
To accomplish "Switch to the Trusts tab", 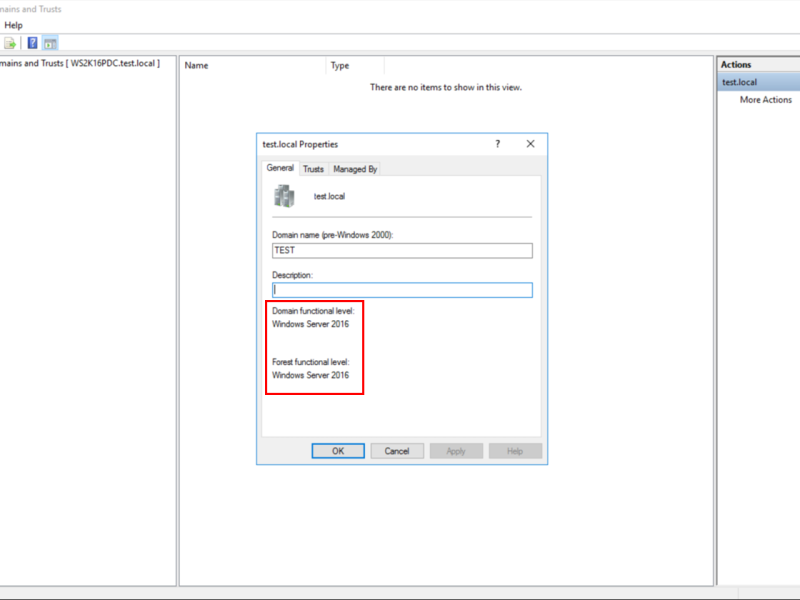I will tap(313, 169).
